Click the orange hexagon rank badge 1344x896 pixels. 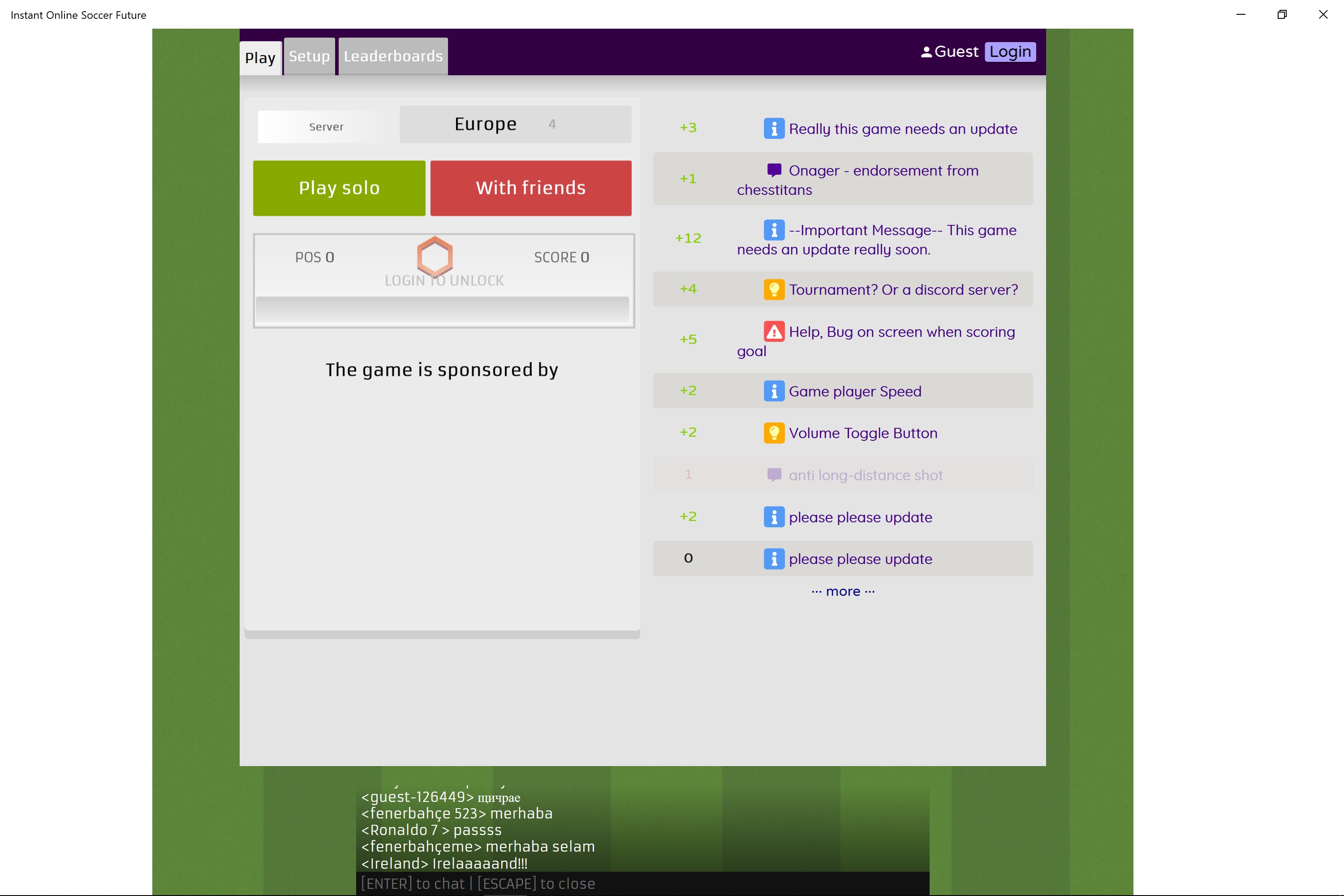[x=435, y=257]
